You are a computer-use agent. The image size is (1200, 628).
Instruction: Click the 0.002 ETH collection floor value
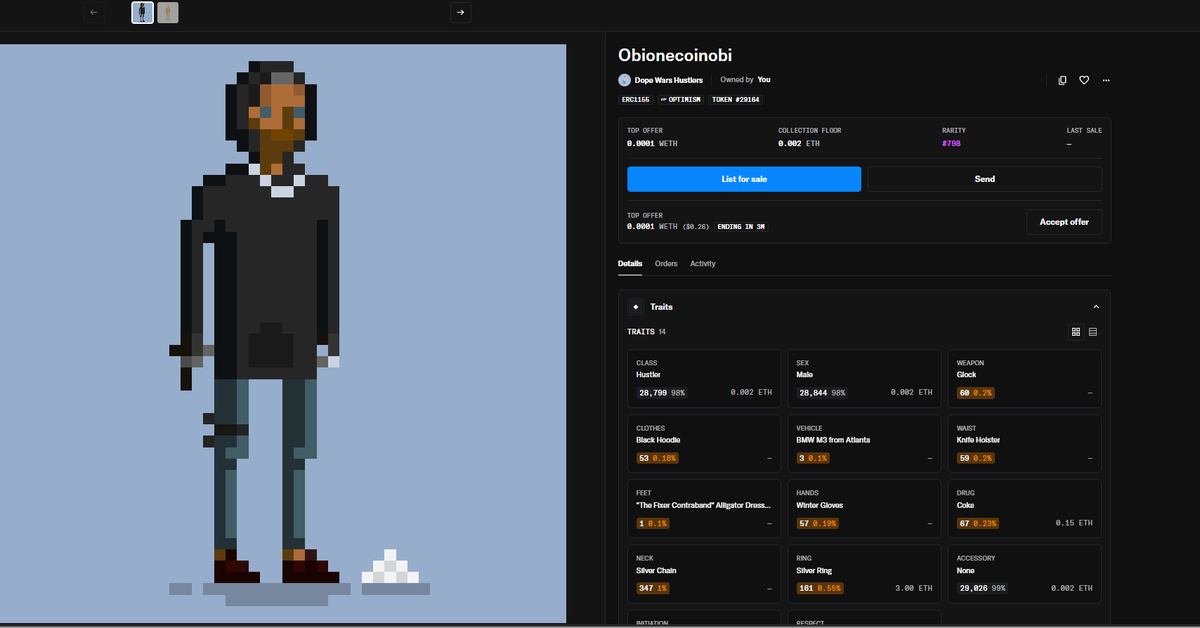(x=799, y=143)
